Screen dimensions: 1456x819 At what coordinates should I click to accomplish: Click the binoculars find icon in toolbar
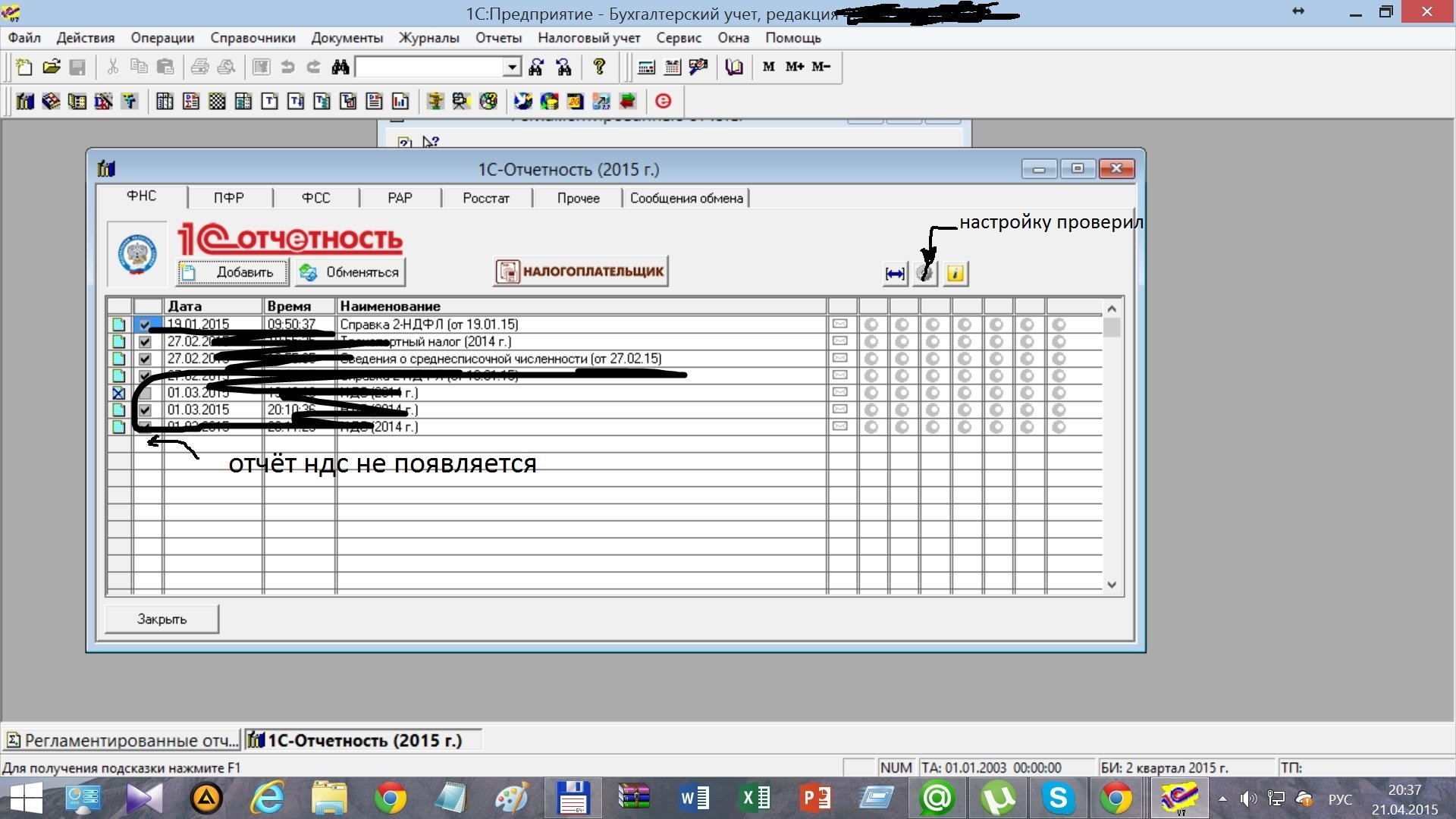click(340, 67)
